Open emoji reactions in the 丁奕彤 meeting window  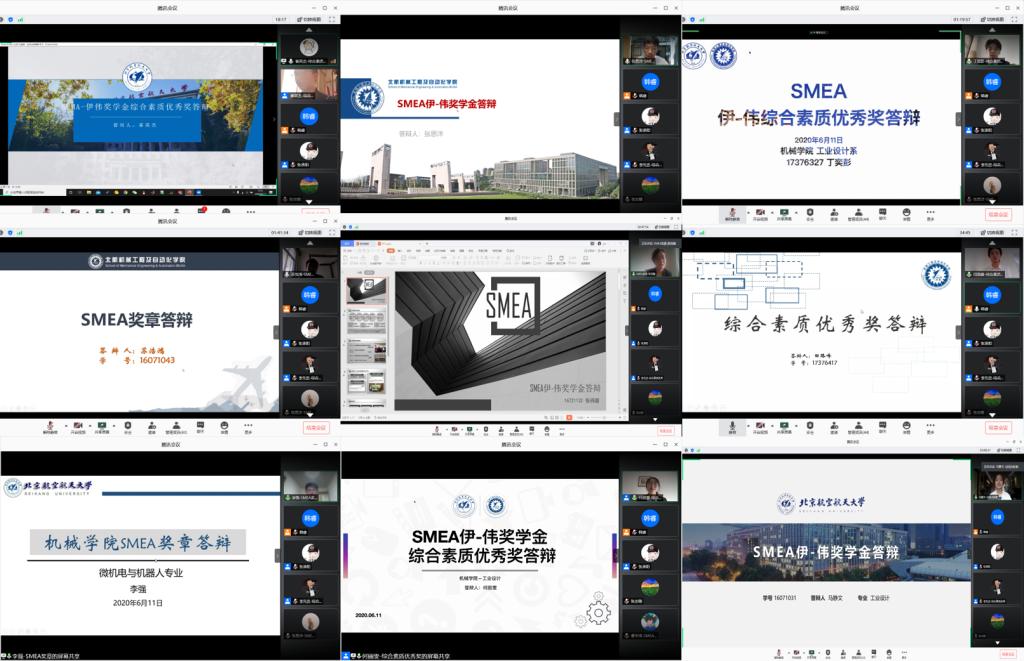click(x=906, y=213)
